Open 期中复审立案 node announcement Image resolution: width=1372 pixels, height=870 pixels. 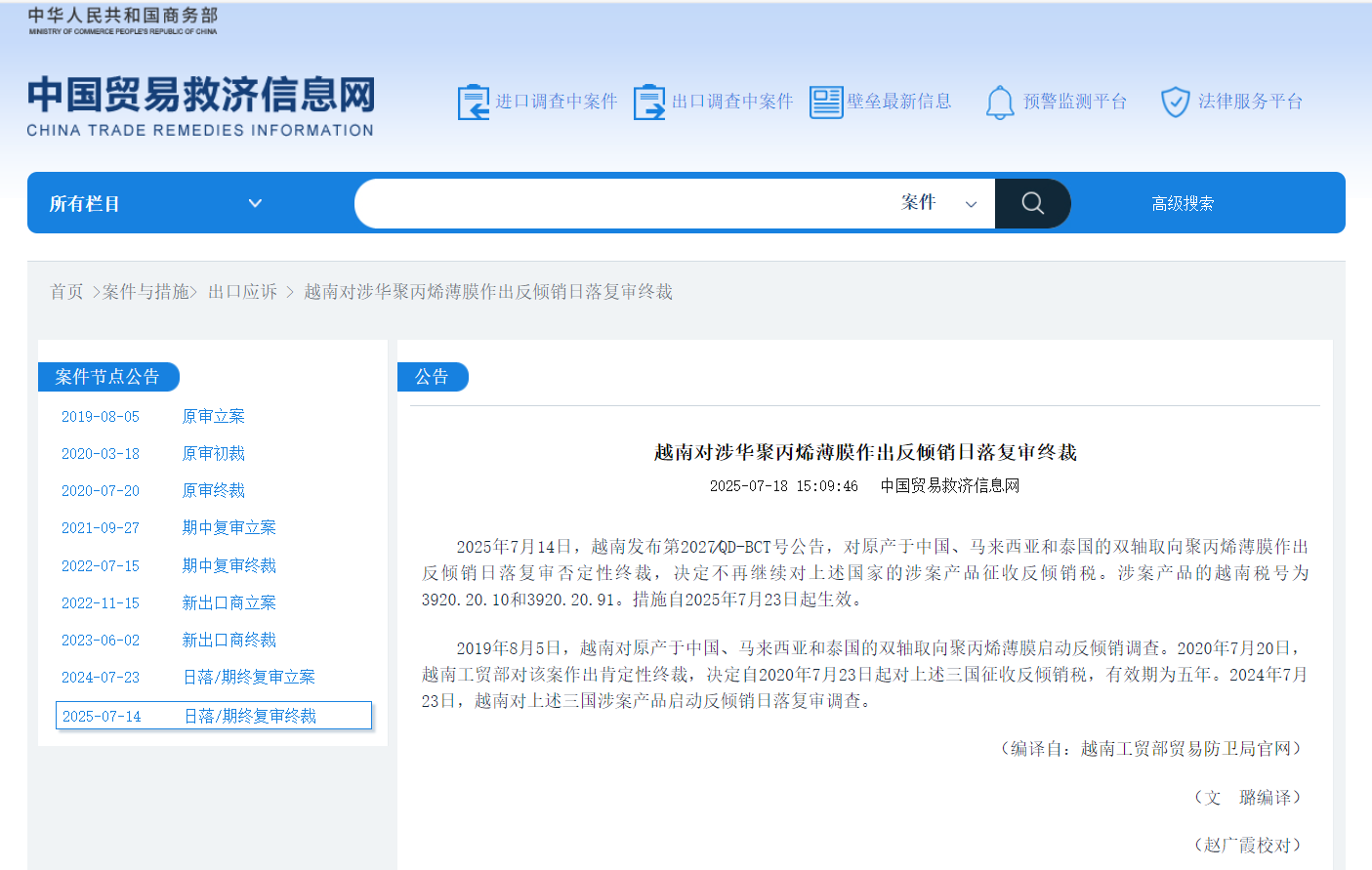click(x=229, y=528)
